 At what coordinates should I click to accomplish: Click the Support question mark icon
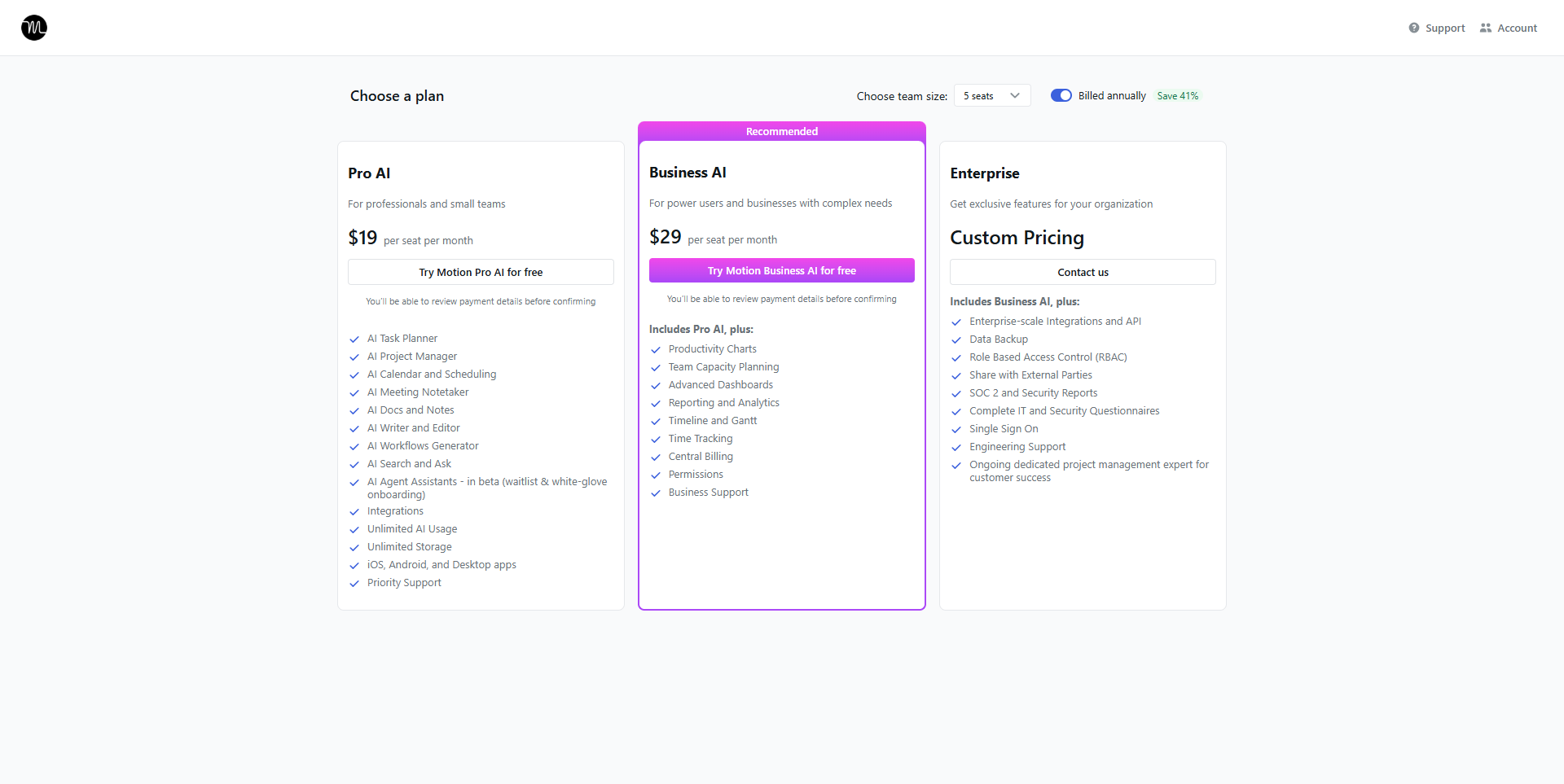(1413, 28)
